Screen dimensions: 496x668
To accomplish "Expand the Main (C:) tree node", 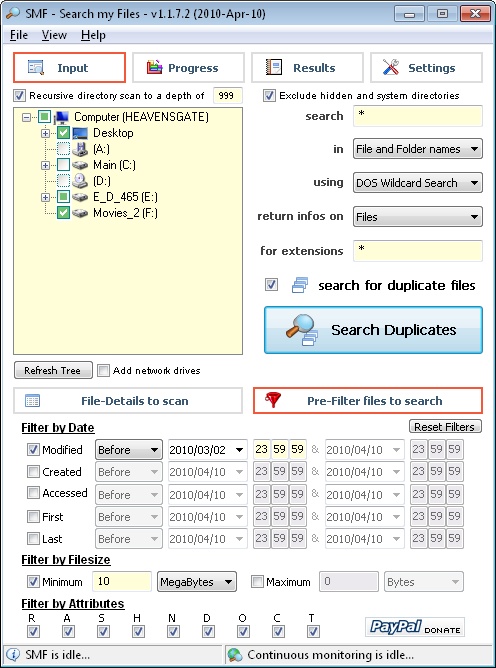I will click(46, 165).
